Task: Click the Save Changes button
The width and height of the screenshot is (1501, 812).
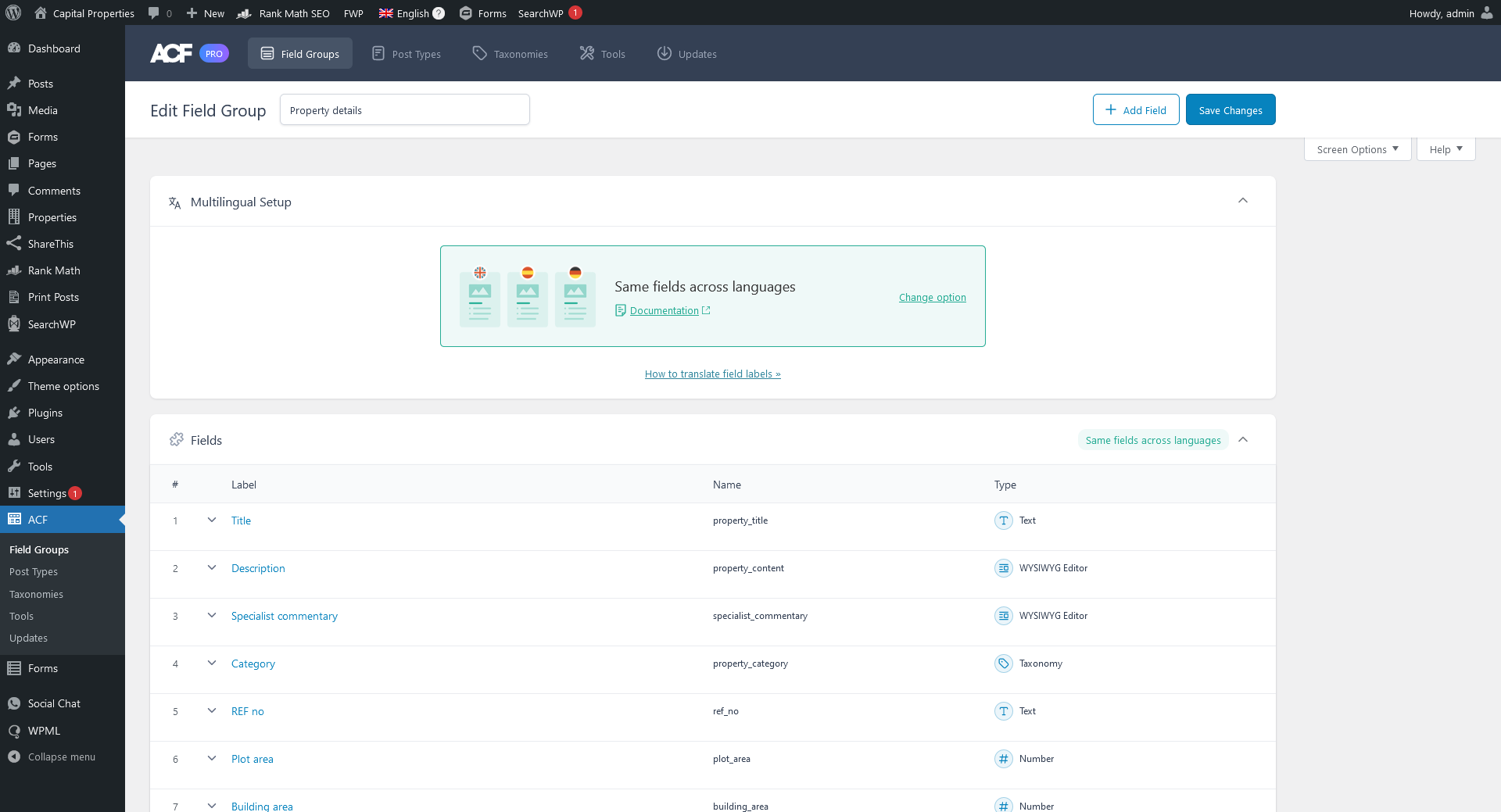Action: [1230, 110]
